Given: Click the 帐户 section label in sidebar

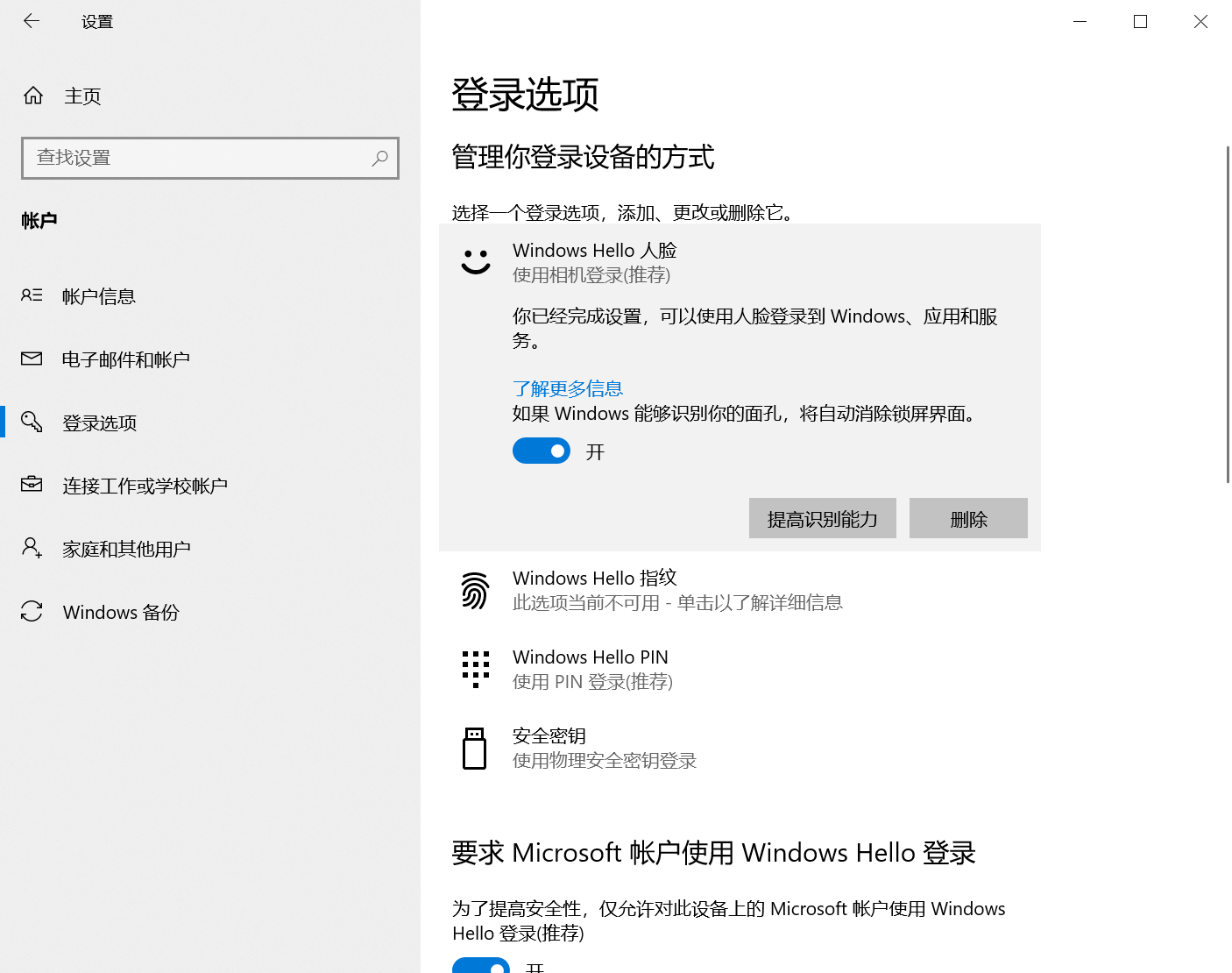Looking at the screenshot, I should click(x=39, y=220).
